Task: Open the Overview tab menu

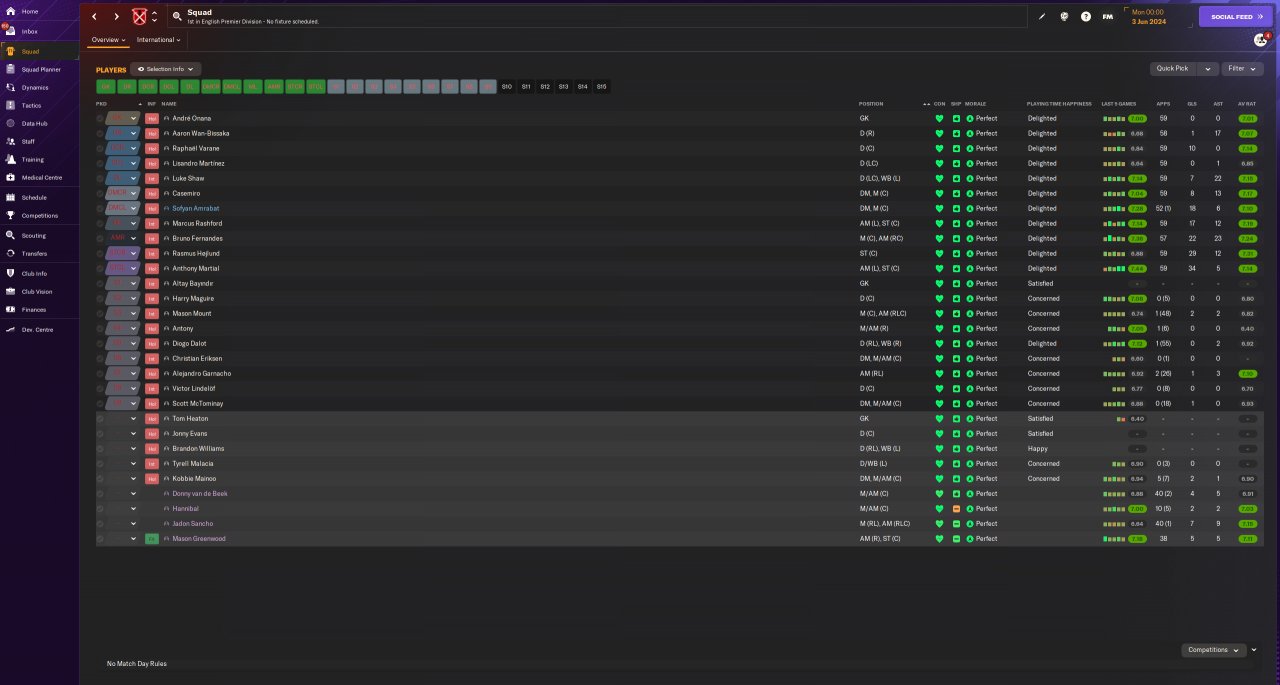Action: click(109, 40)
